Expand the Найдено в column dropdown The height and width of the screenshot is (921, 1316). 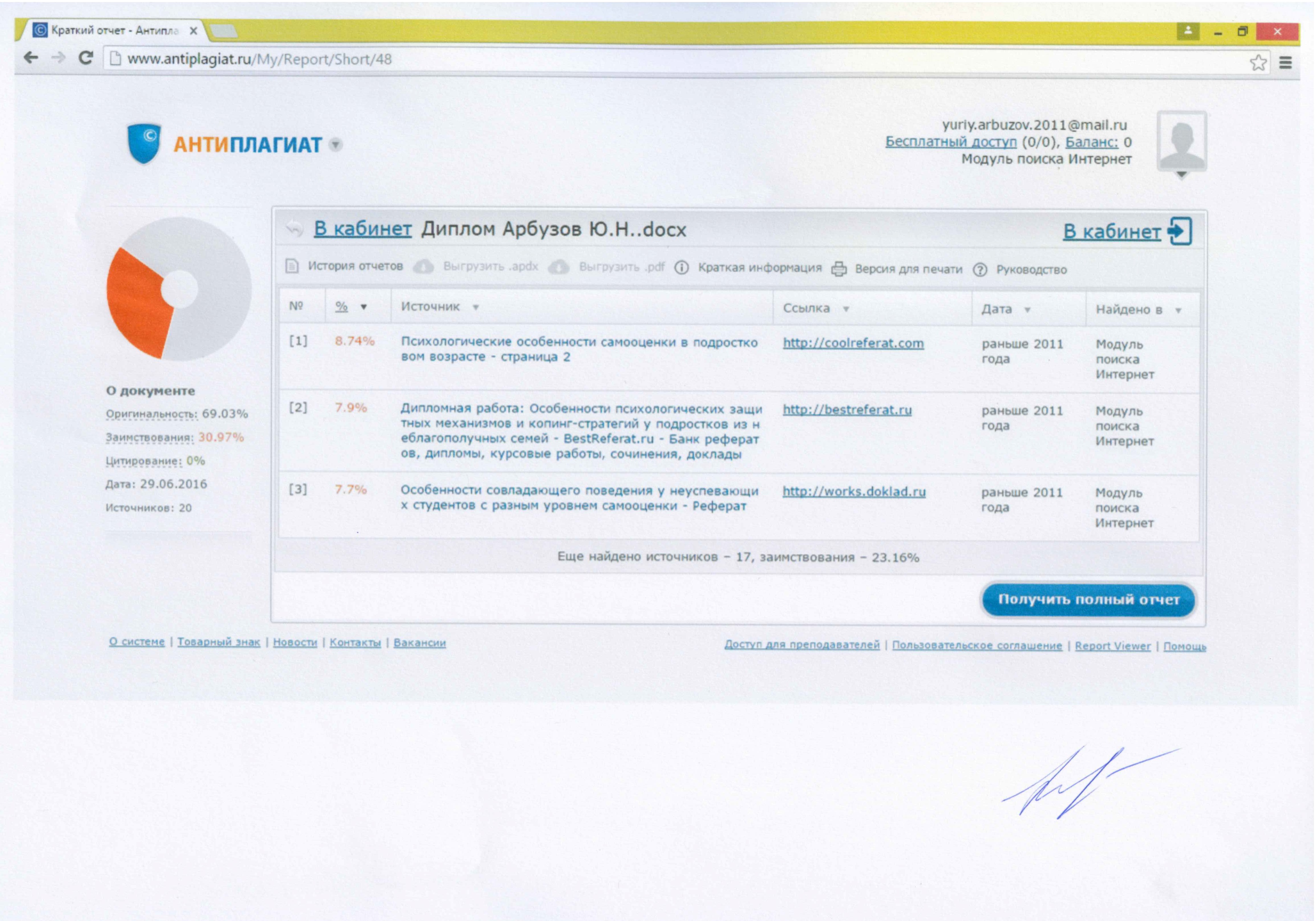(1178, 311)
